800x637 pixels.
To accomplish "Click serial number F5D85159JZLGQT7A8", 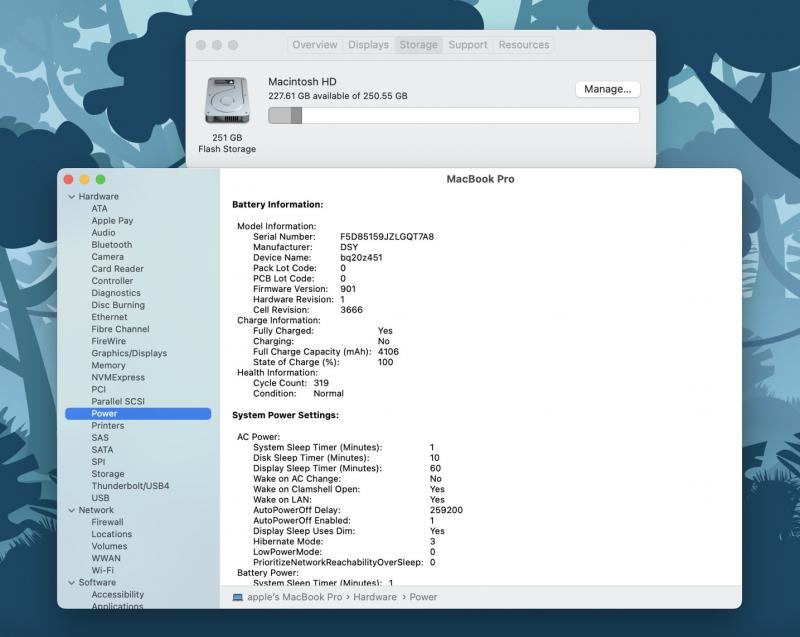I will pos(387,237).
